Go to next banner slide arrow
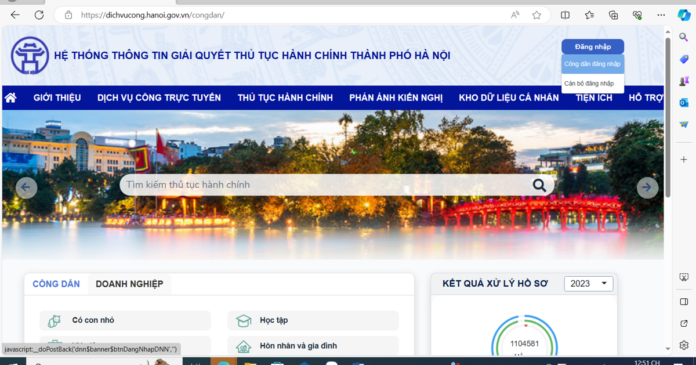The image size is (696, 365). point(647,187)
